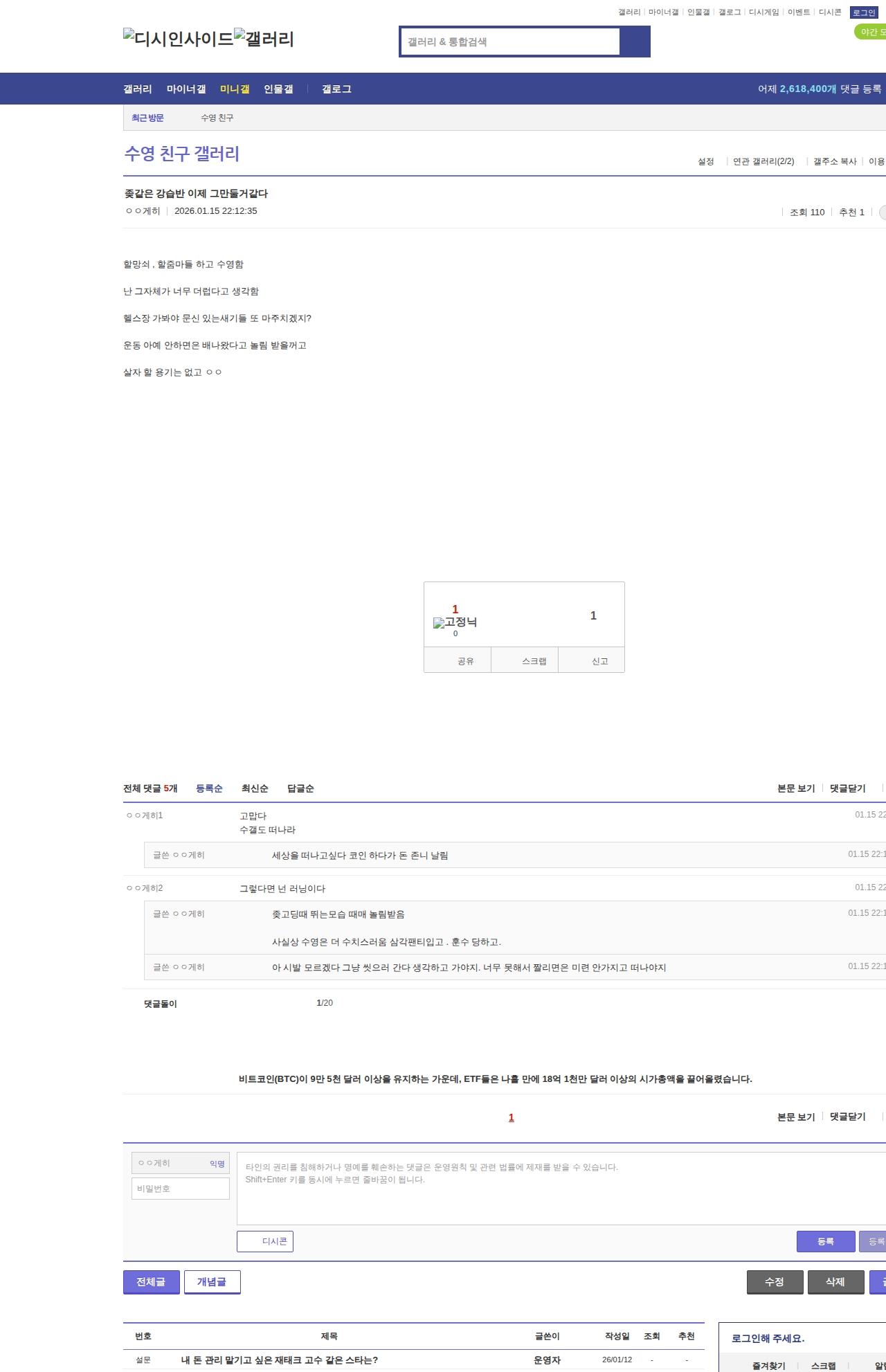Open the DCInside logo home link
This screenshot has width=886, height=1372.
click(x=179, y=39)
